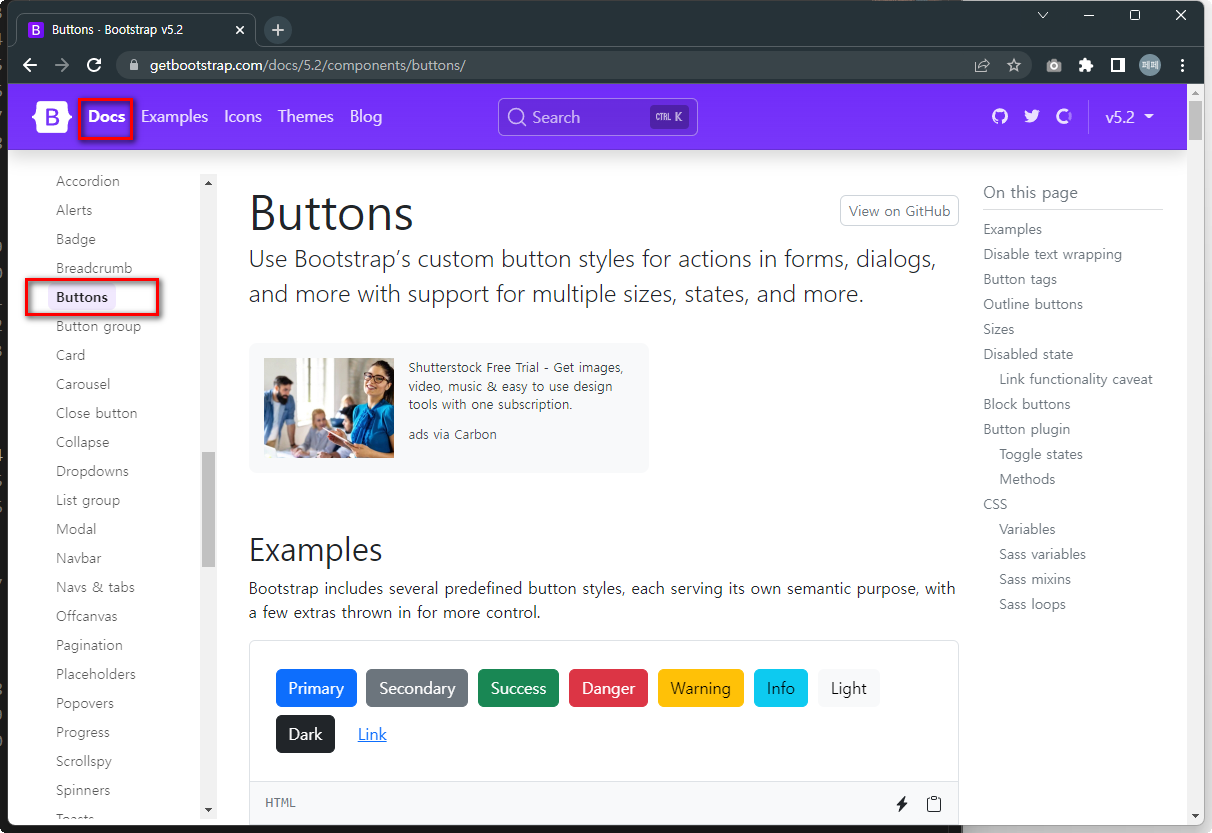Viewport: 1212px width, 833px height.
Task: Open Bootstrap GitHub repository icon
Action: tap(1000, 117)
